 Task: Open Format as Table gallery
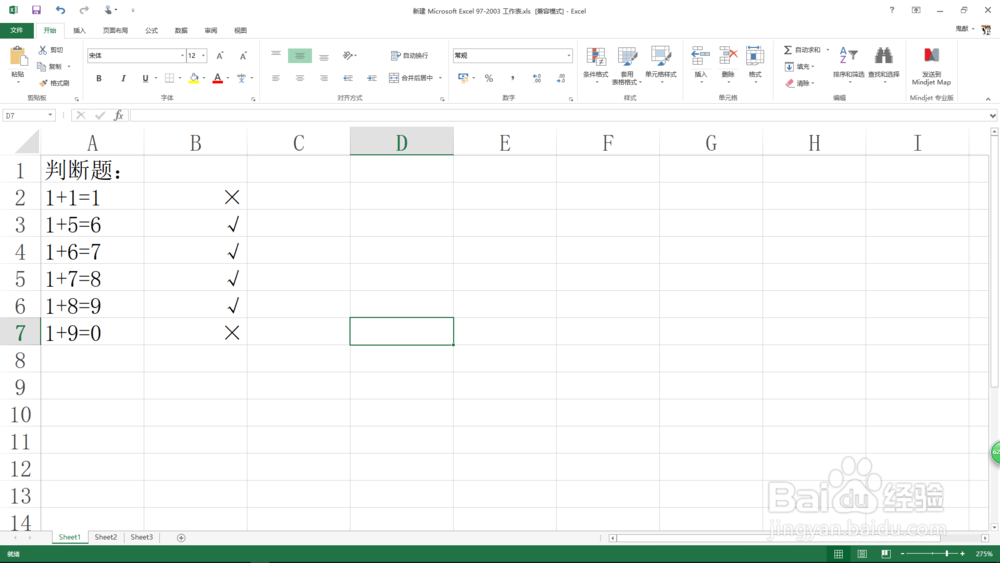627,64
